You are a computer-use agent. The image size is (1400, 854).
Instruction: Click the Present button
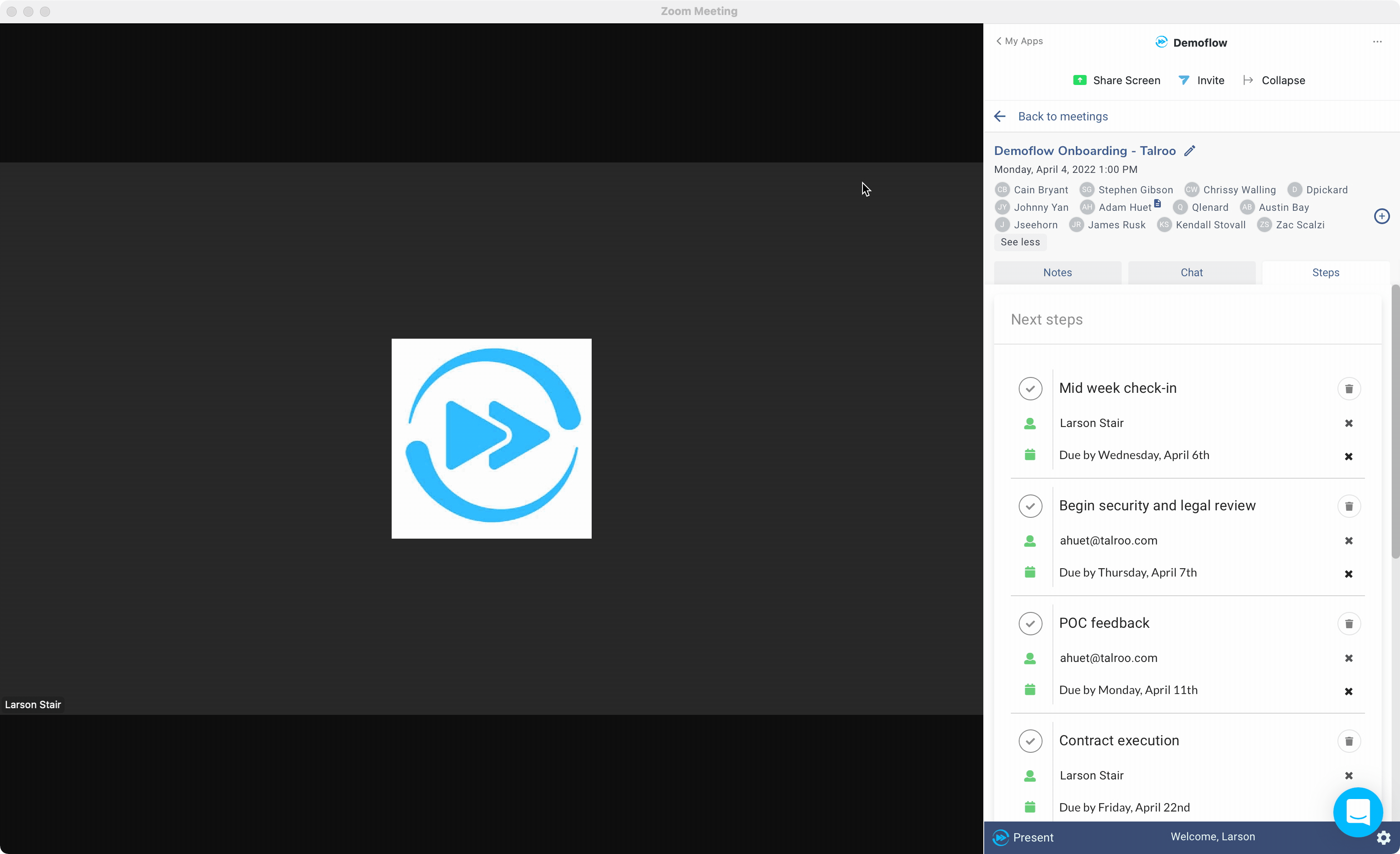click(x=1023, y=837)
